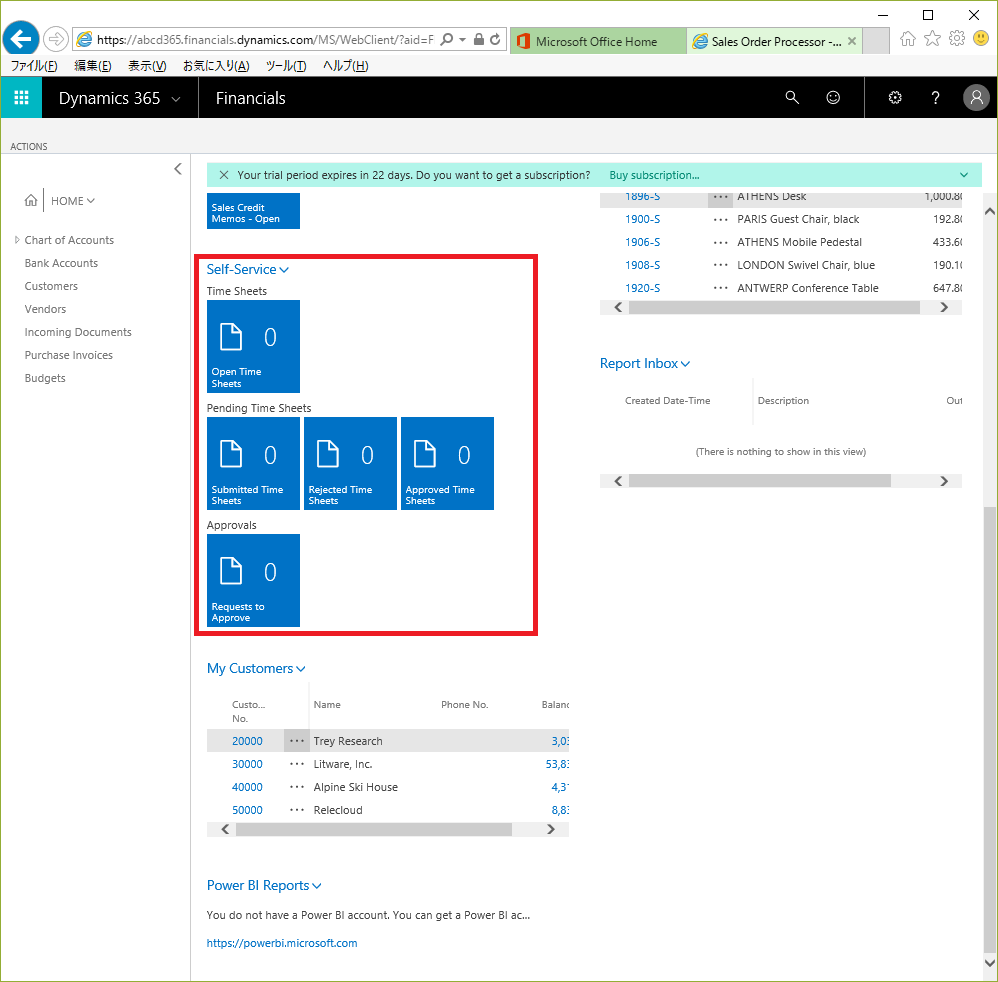Open customer number 20000

point(247,741)
